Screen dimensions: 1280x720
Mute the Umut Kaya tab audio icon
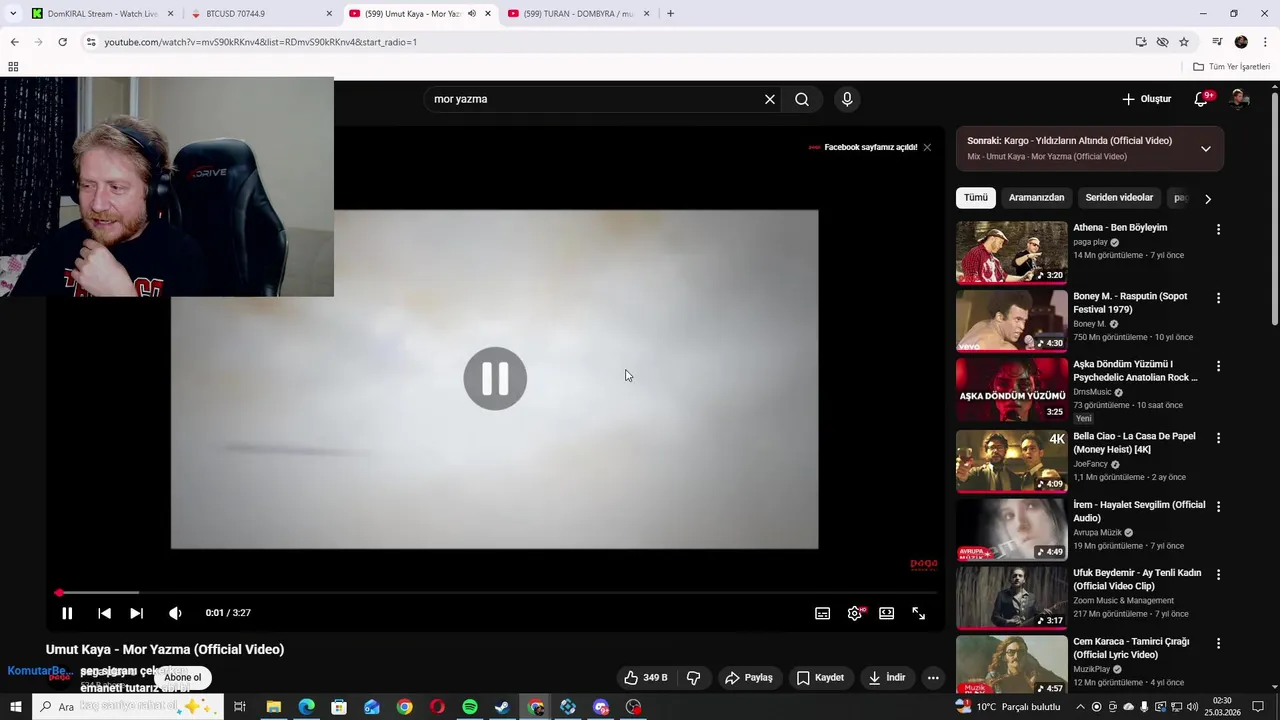(x=472, y=14)
